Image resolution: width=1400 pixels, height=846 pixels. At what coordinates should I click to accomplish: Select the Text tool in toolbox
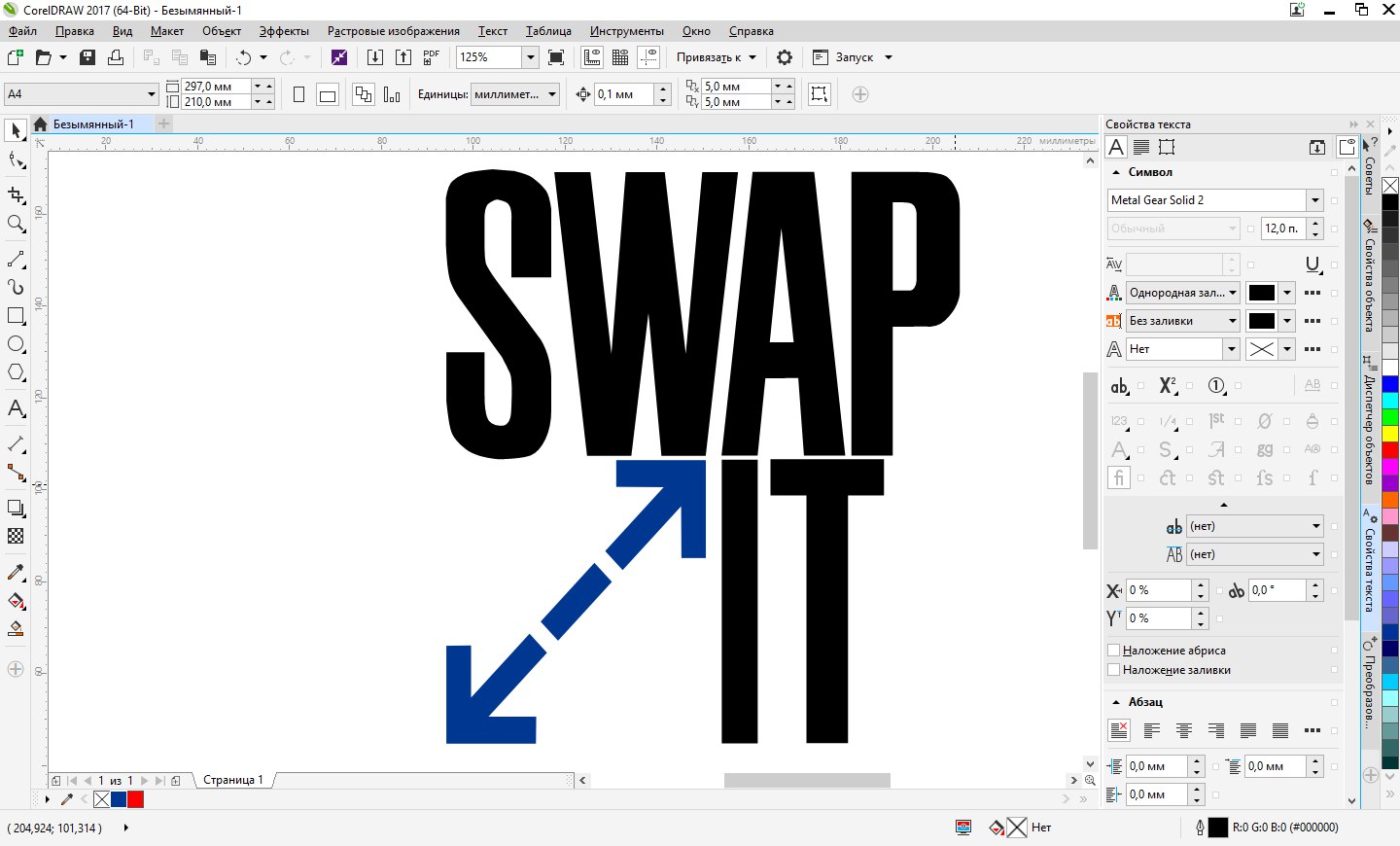pos(16,408)
